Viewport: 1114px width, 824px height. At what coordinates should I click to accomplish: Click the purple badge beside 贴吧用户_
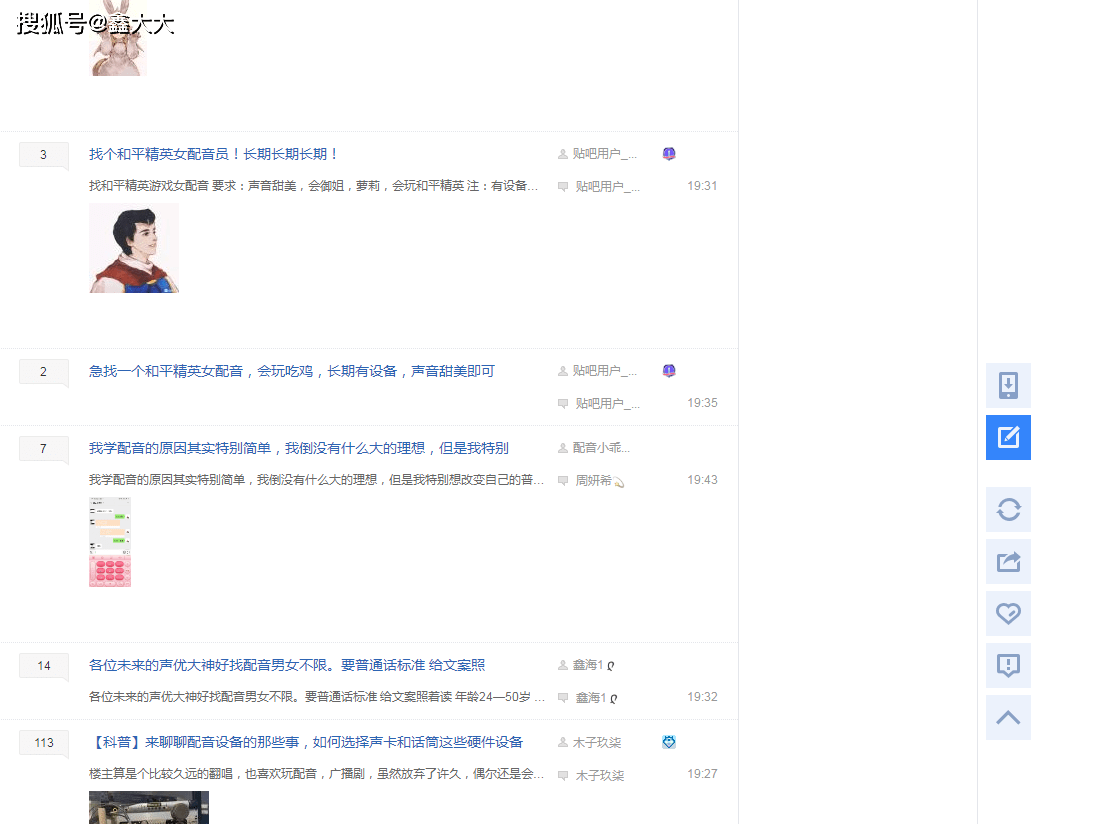coord(668,153)
